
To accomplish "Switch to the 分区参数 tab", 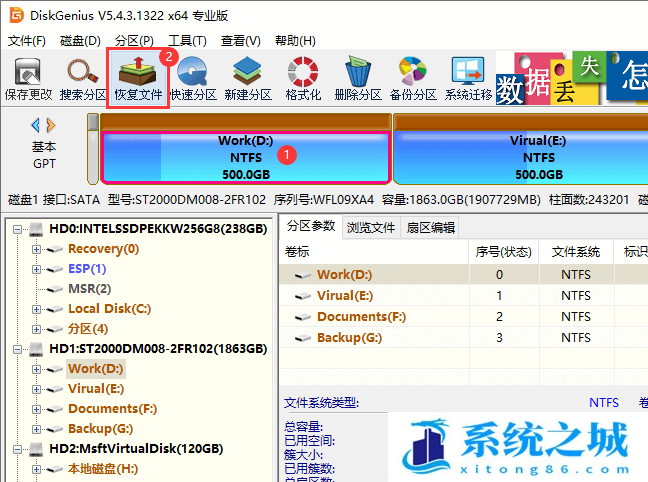I will [311, 226].
